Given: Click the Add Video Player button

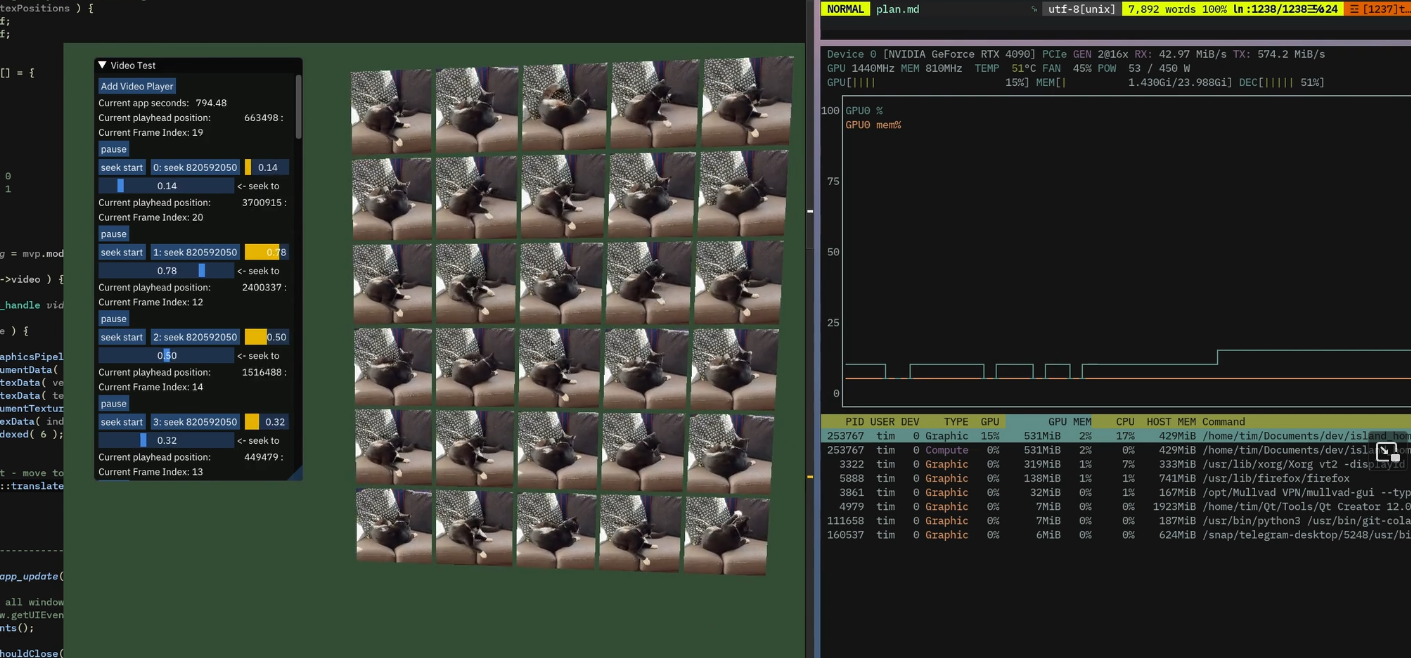Looking at the screenshot, I should (137, 86).
